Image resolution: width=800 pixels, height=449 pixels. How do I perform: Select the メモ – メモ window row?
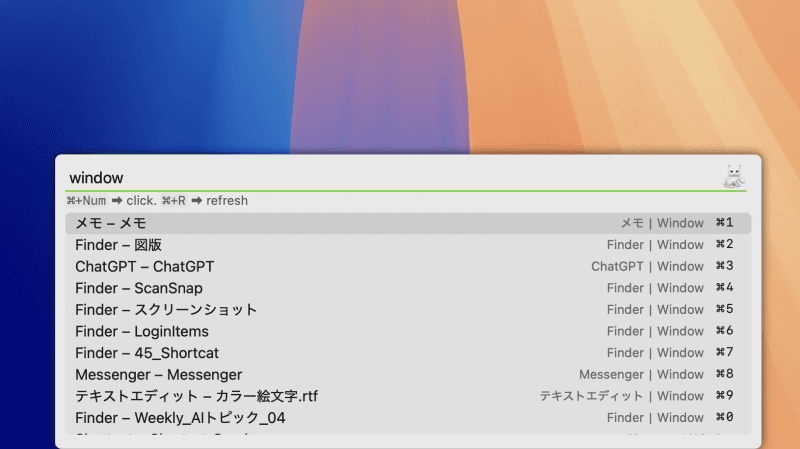408,223
